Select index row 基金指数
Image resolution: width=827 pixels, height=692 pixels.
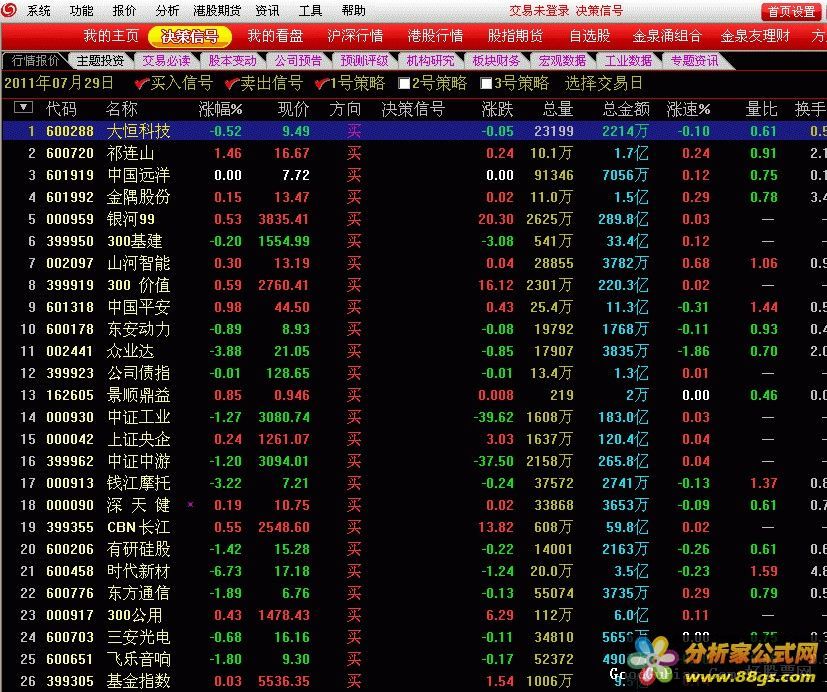pos(414,681)
